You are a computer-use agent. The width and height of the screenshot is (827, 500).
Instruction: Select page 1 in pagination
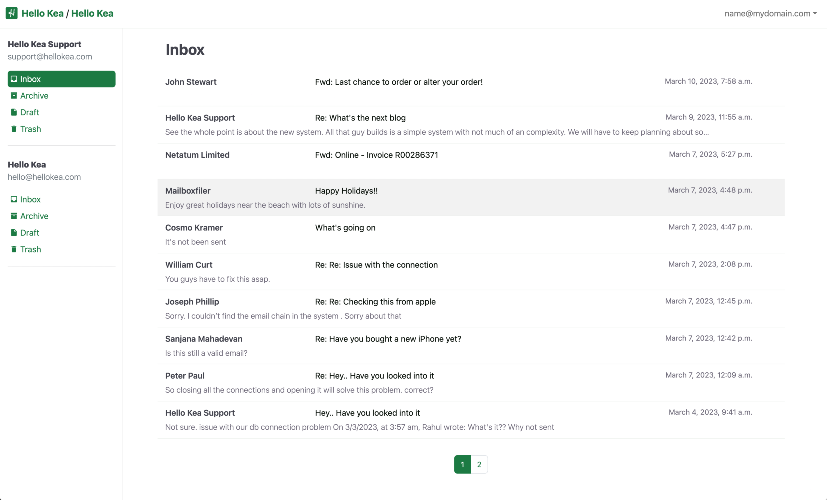463,465
